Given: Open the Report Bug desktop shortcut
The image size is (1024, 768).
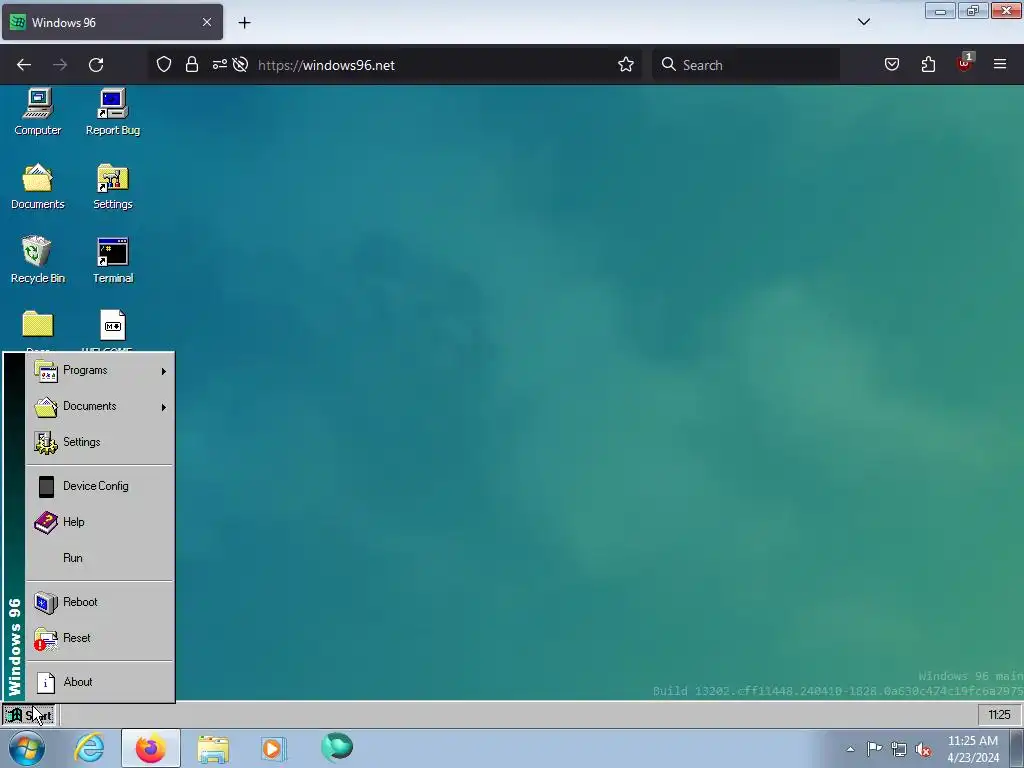Looking at the screenshot, I should click(112, 112).
